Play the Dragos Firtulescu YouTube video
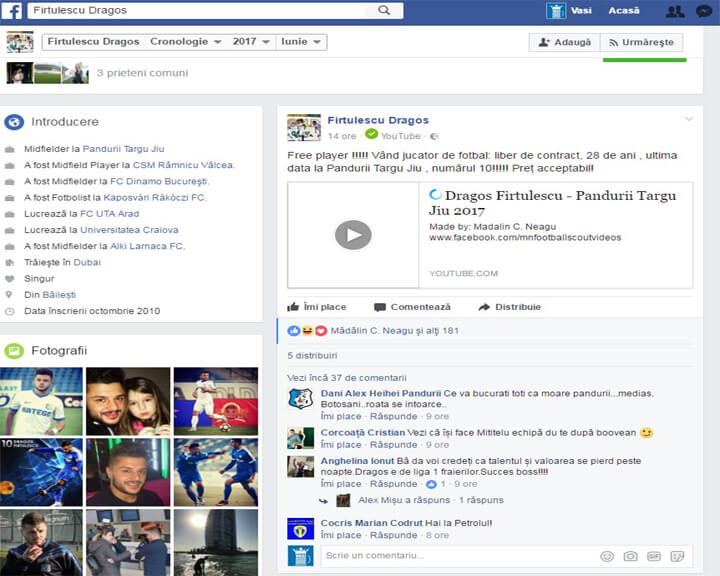The height and width of the screenshot is (576, 720). point(352,235)
